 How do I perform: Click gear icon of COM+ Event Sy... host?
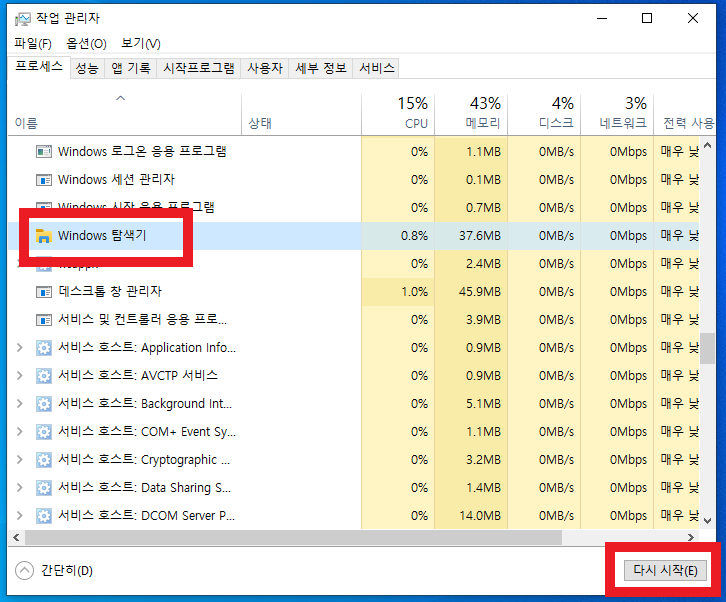(44, 432)
